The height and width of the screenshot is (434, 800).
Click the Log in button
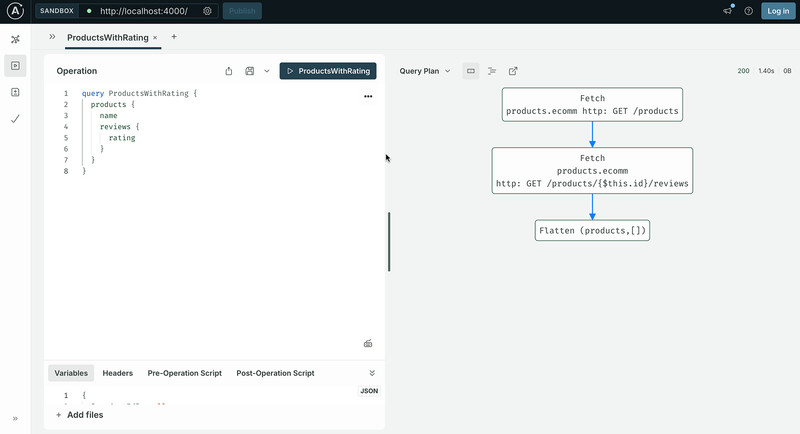(778, 11)
